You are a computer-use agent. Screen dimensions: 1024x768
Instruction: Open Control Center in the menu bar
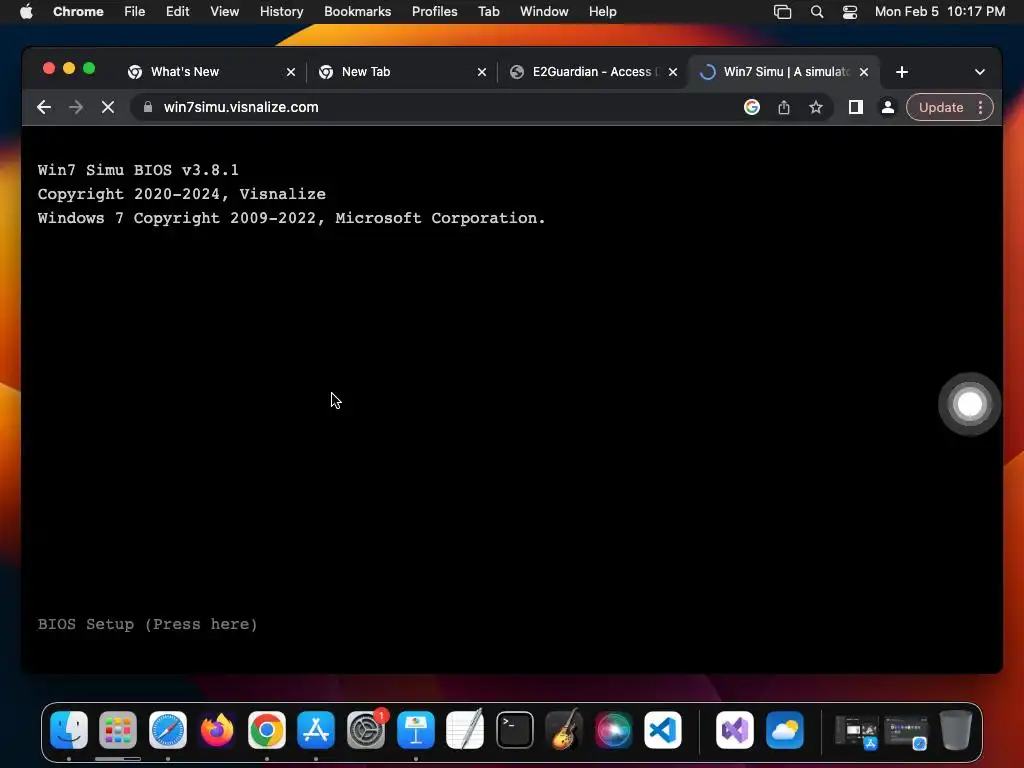tap(850, 12)
